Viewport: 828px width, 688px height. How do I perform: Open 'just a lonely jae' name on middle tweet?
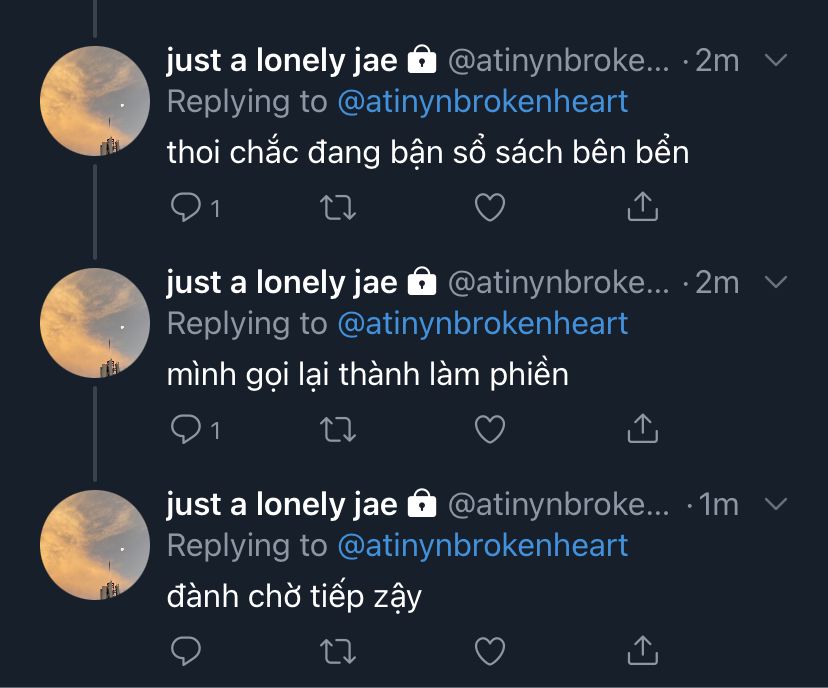point(281,282)
